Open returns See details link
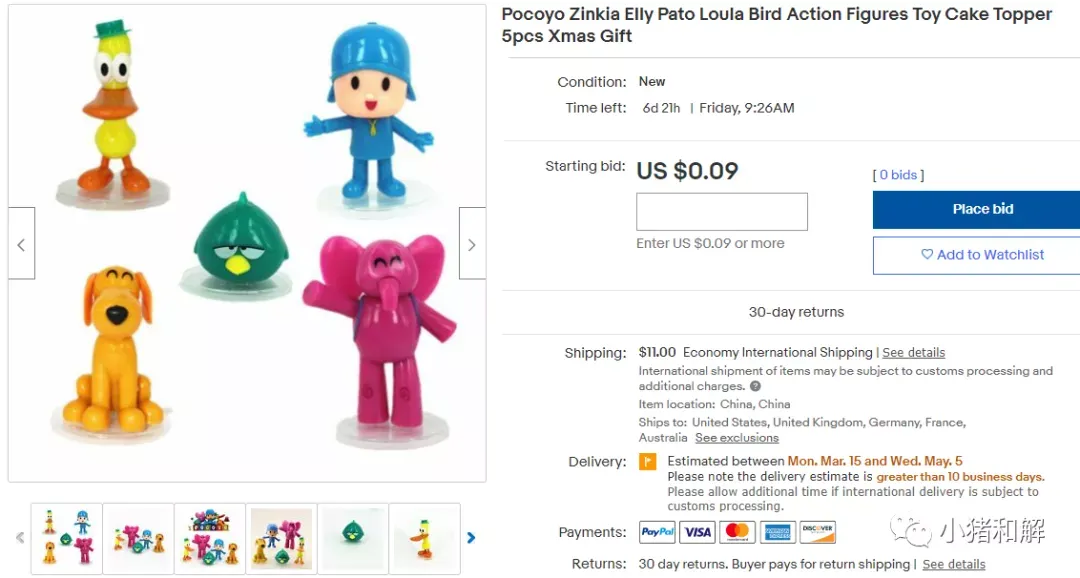Viewport: 1080px width, 578px height. [953, 564]
